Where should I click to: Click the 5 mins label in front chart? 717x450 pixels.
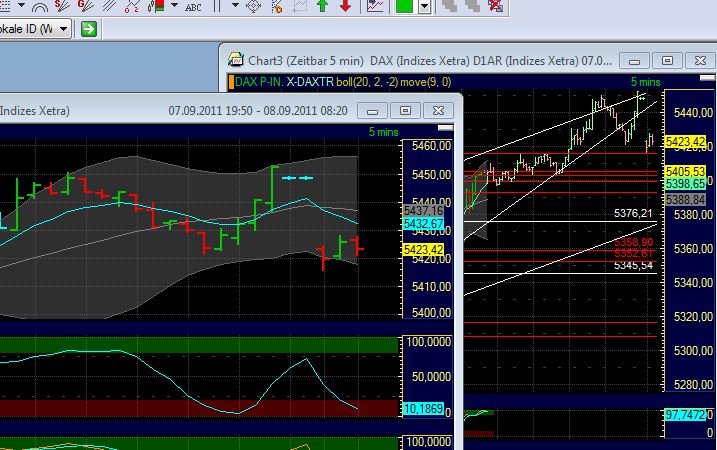383,132
